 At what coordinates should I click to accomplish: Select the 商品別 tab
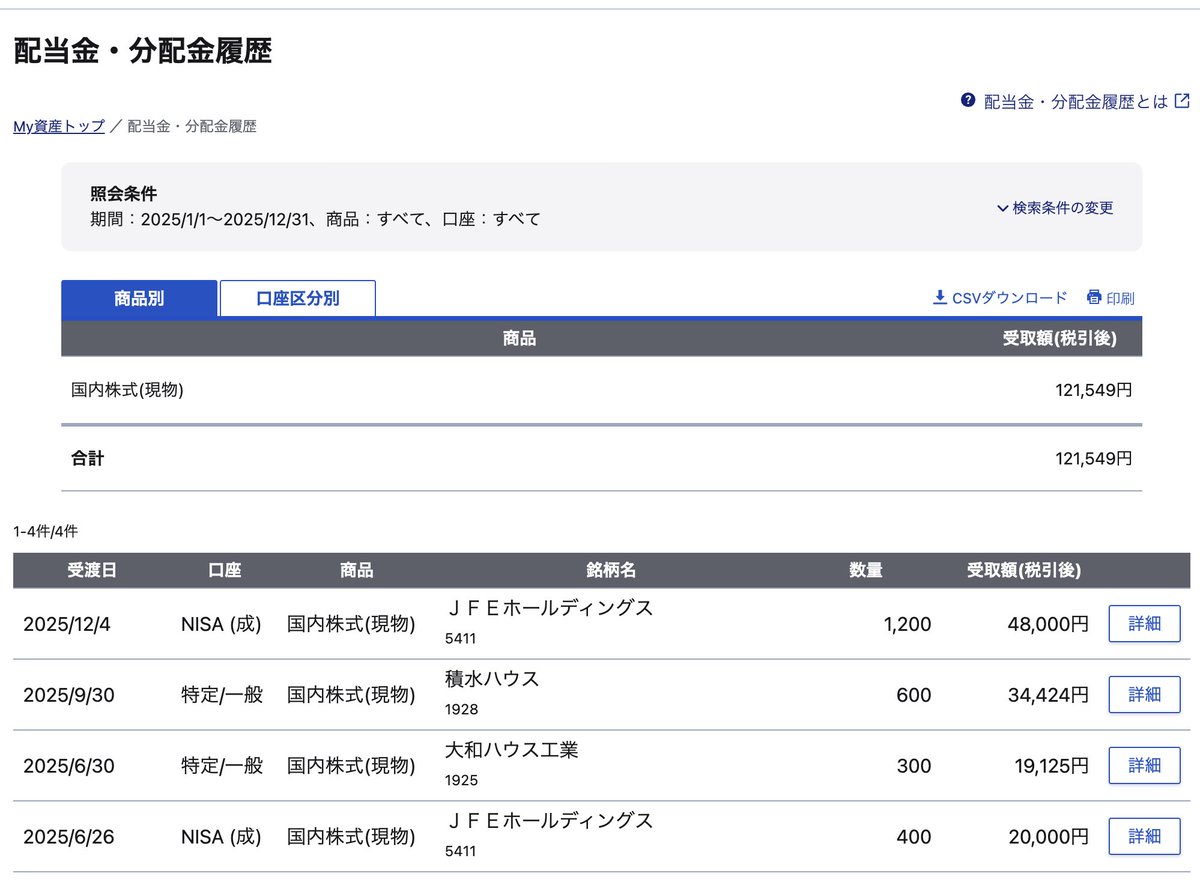pos(138,298)
